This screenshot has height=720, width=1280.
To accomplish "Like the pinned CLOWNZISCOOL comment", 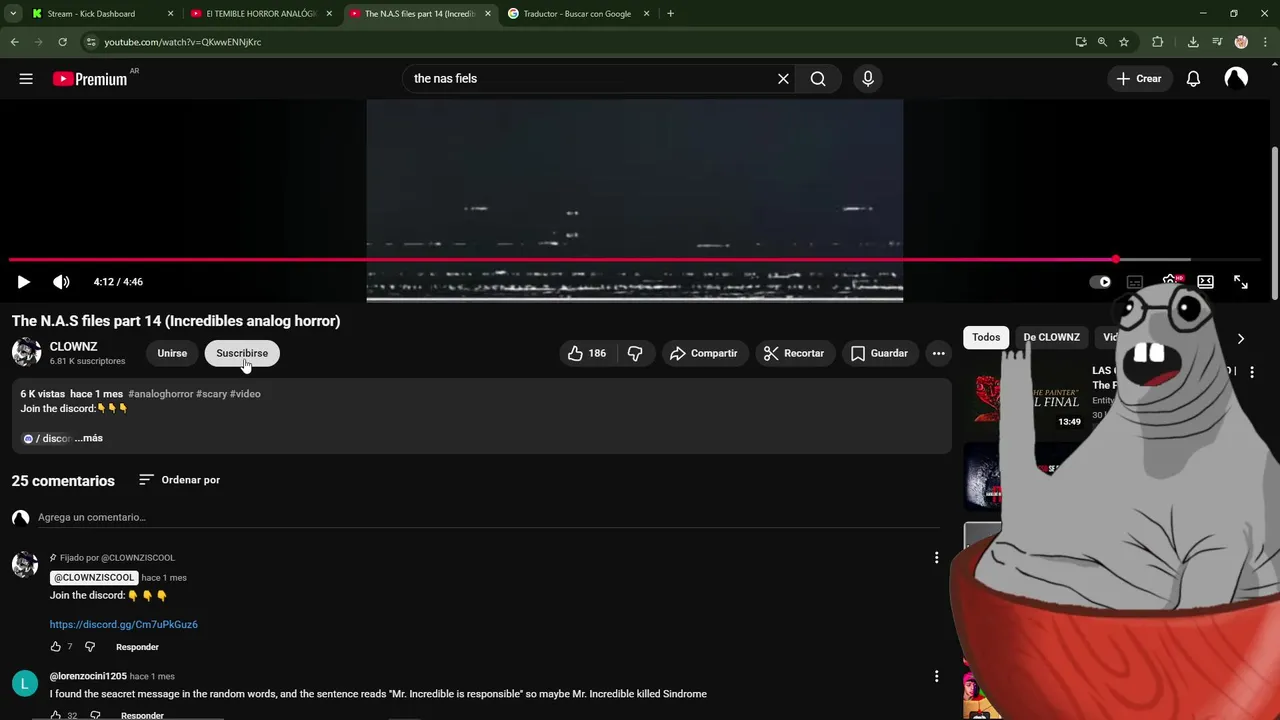I will click(56, 647).
